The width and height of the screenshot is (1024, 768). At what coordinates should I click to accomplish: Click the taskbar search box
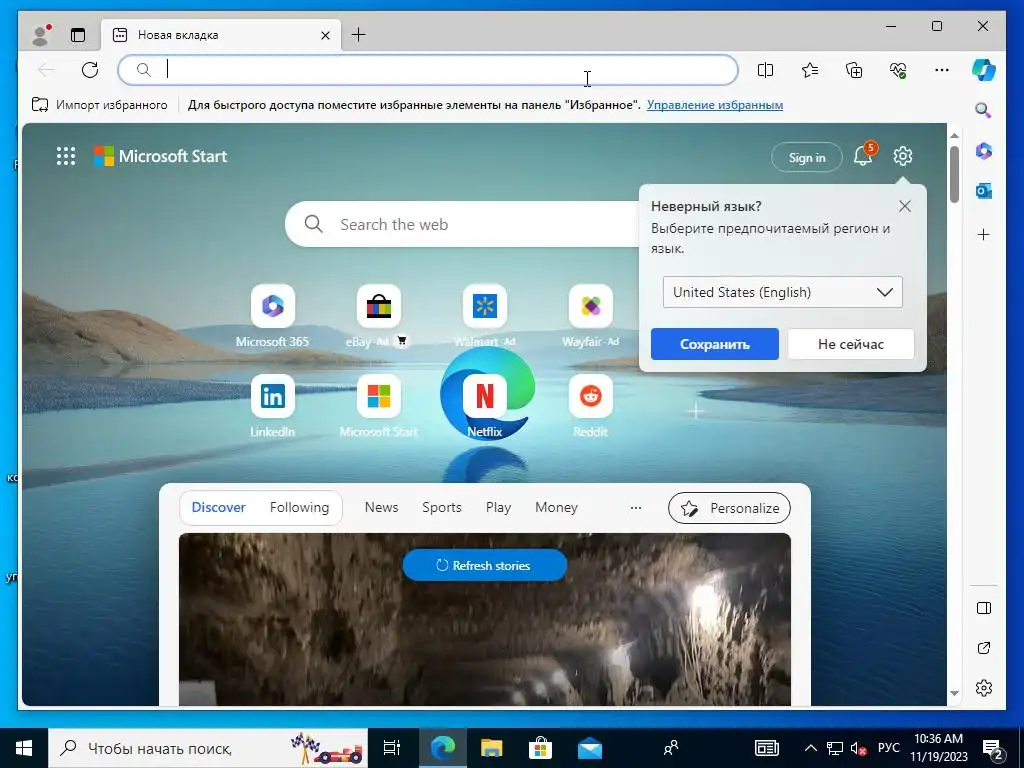click(x=208, y=748)
